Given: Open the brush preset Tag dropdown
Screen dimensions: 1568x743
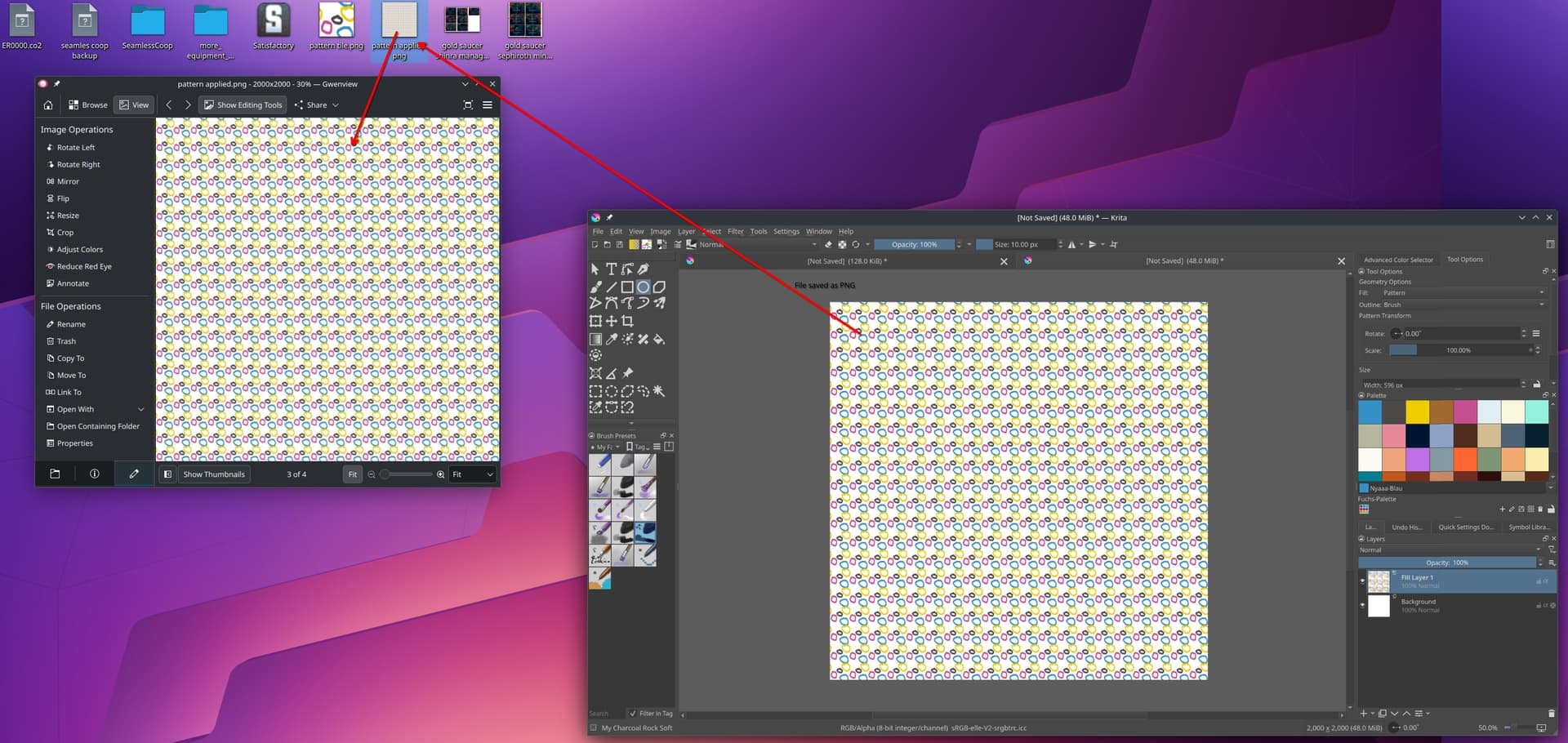Looking at the screenshot, I should [639, 447].
